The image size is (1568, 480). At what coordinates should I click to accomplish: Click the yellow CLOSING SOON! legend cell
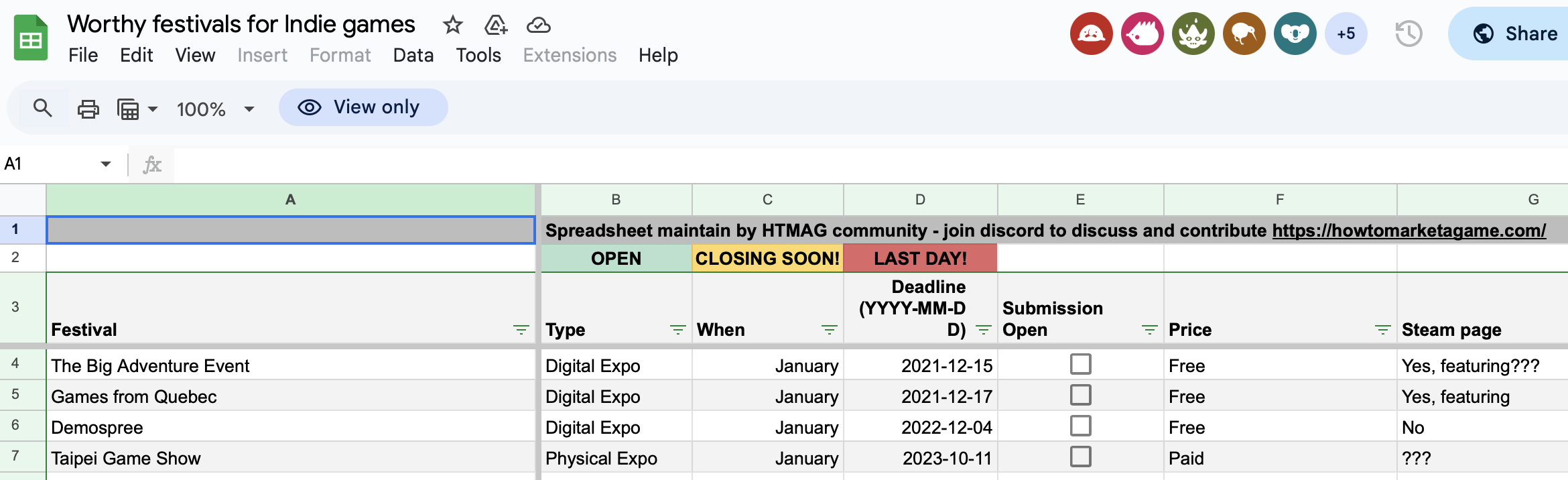click(767, 259)
